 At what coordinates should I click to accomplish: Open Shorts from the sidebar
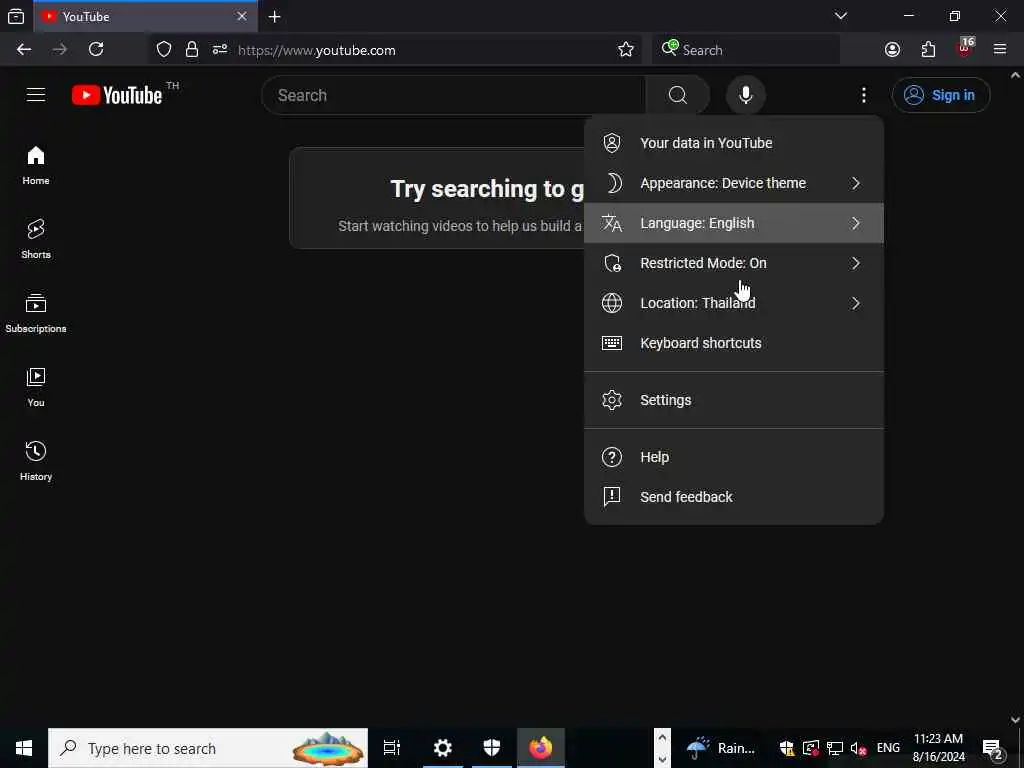pos(36,239)
